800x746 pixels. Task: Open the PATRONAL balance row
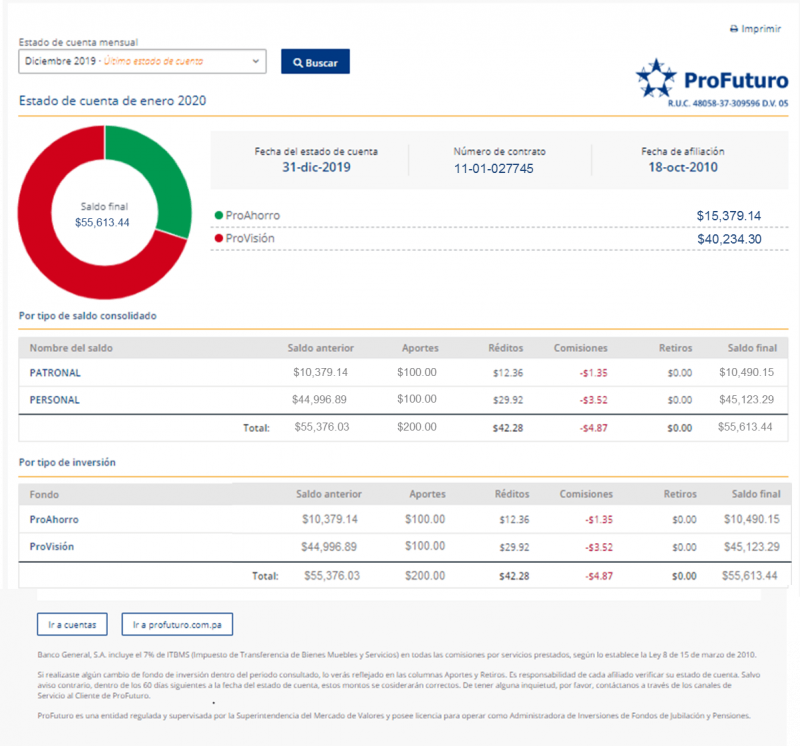point(55,373)
